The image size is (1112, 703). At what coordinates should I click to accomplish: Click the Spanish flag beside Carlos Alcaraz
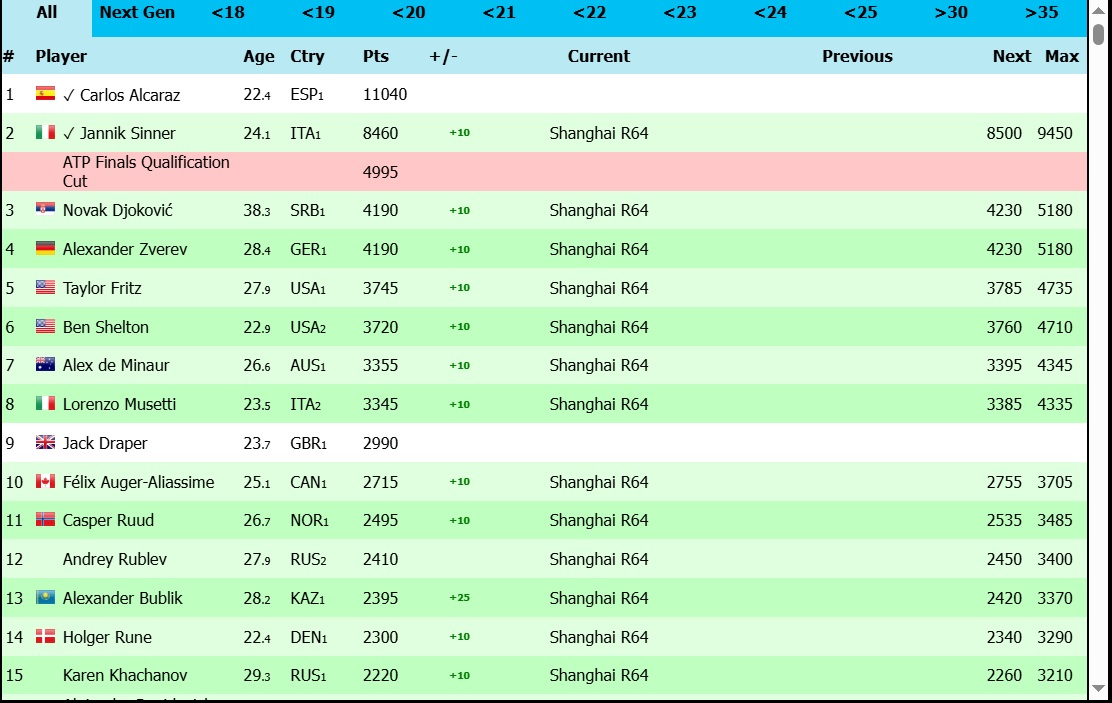tap(45, 94)
